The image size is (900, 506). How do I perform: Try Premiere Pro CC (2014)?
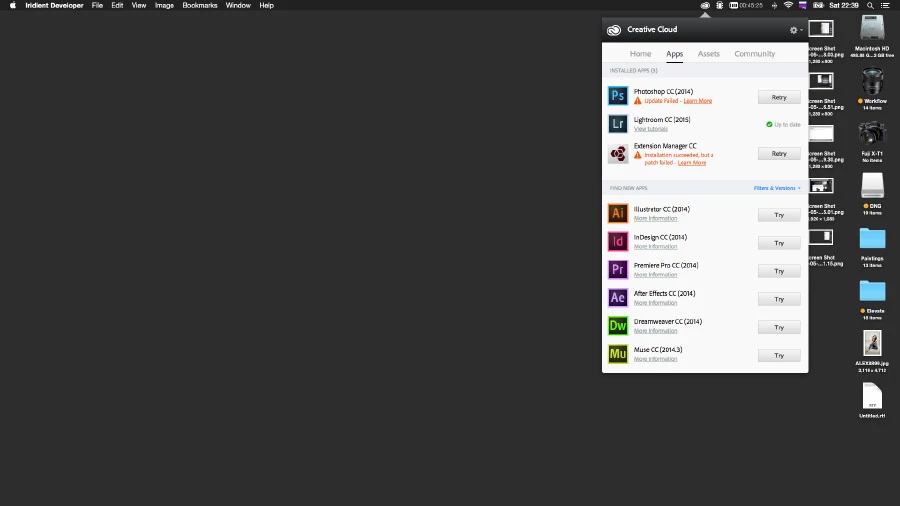point(779,271)
